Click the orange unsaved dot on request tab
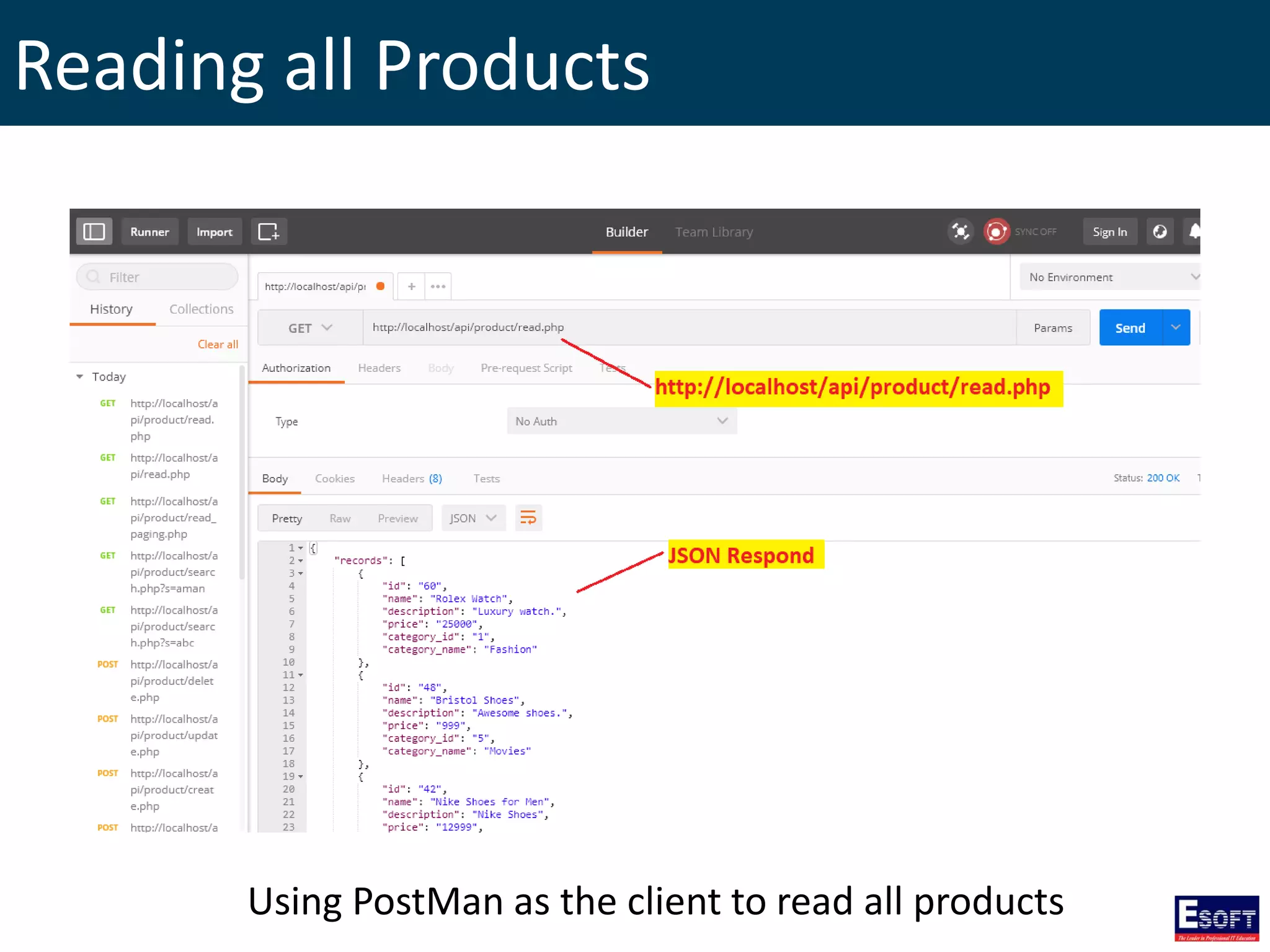 coord(380,286)
